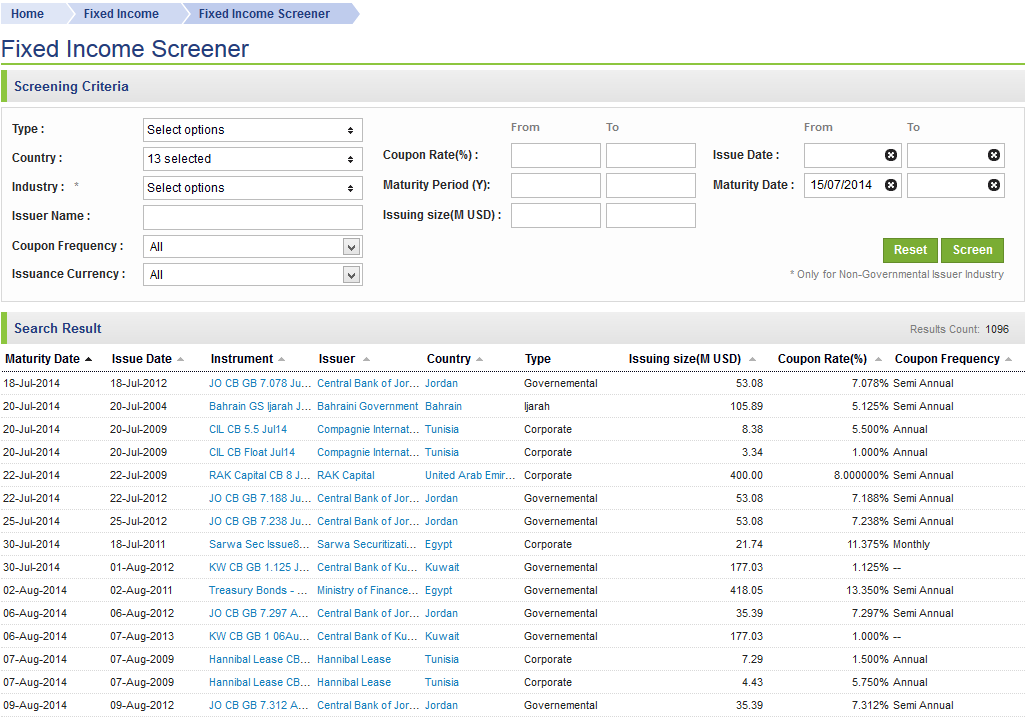The image size is (1025, 723).
Task: Clear the Maturity Date To field
Action: (x=993, y=185)
